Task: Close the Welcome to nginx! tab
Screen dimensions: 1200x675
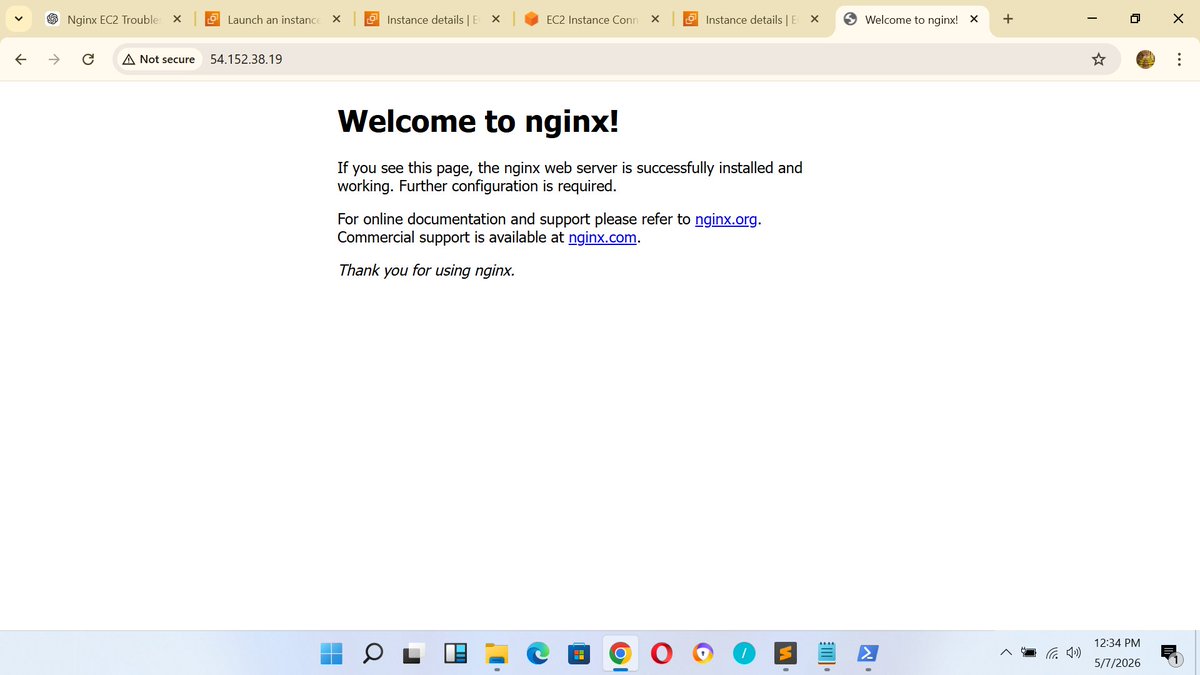Action: tap(974, 19)
